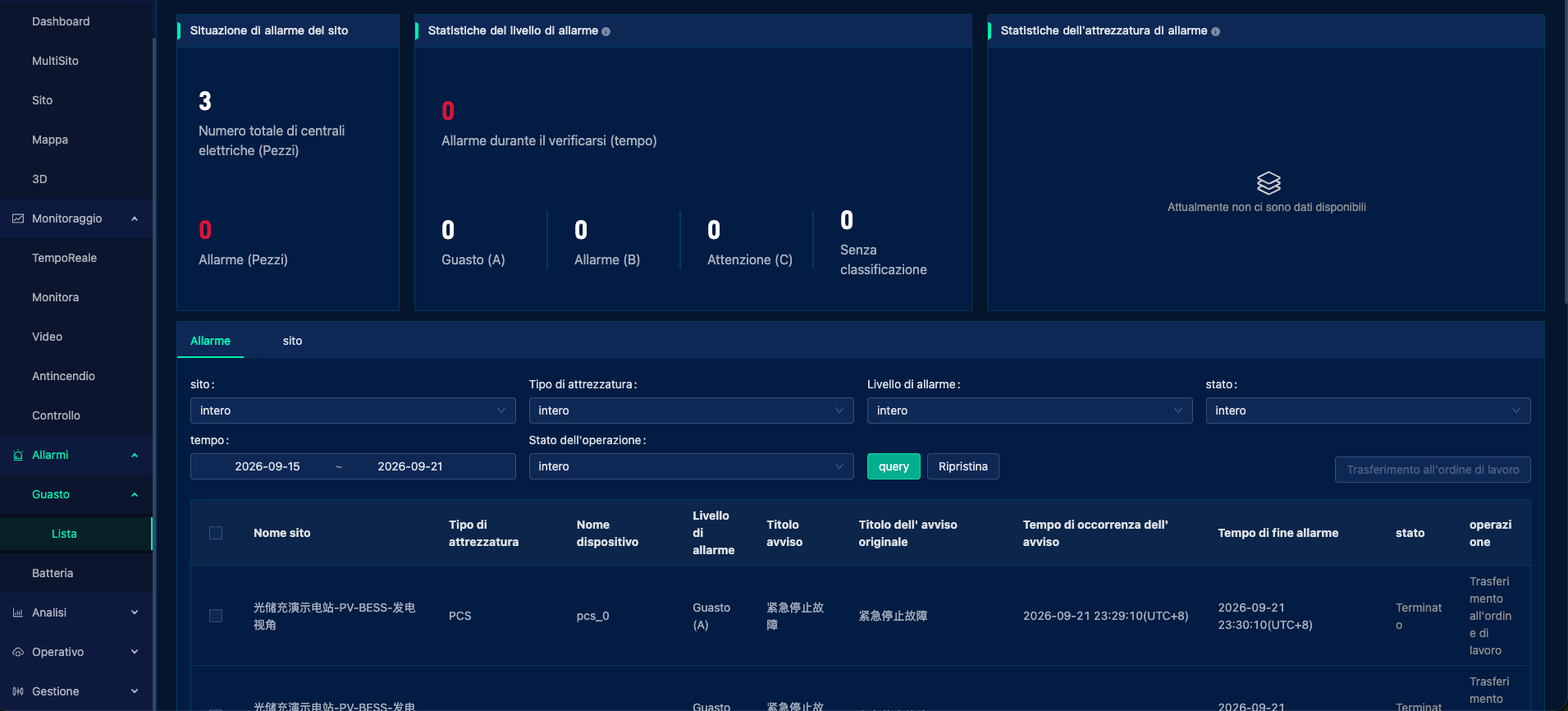The width and height of the screenshot is (1568, 711).
Task: Check the box for the pcs_0 alarm row
Action: (216, 616)
